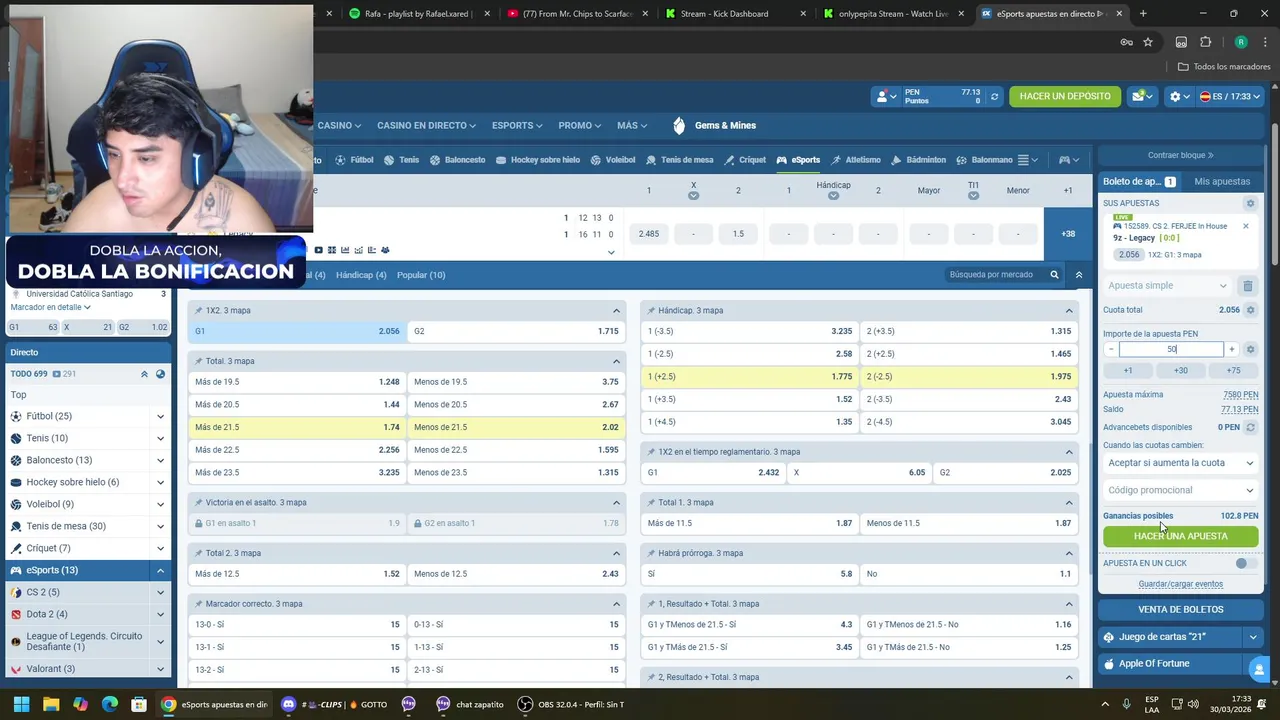Select Menos de 21.5 at 2.02
Screen dimensions: 1280x720
[516, 427]
